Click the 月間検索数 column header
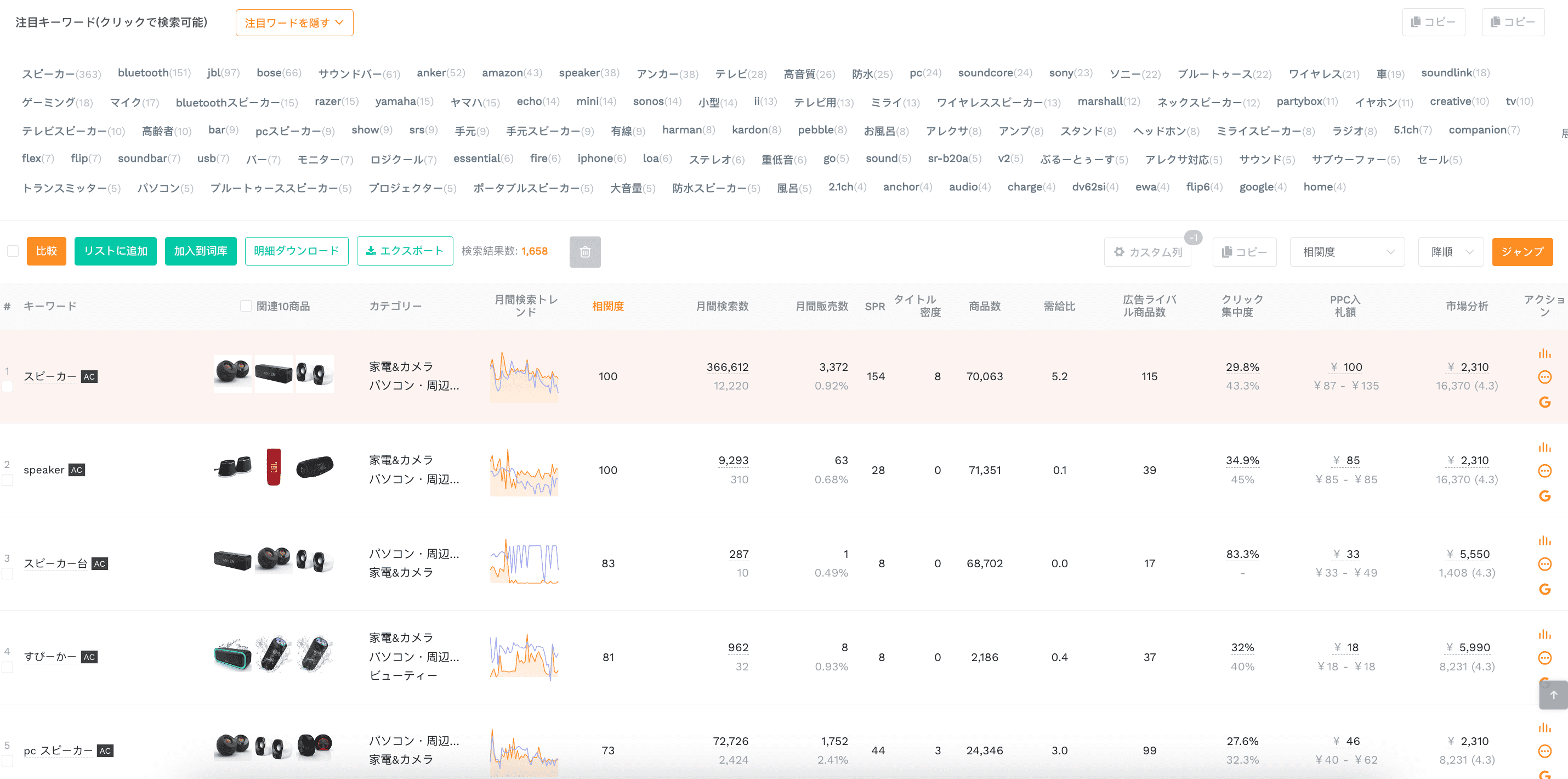The image size is (1568, 779). (722, 306)
